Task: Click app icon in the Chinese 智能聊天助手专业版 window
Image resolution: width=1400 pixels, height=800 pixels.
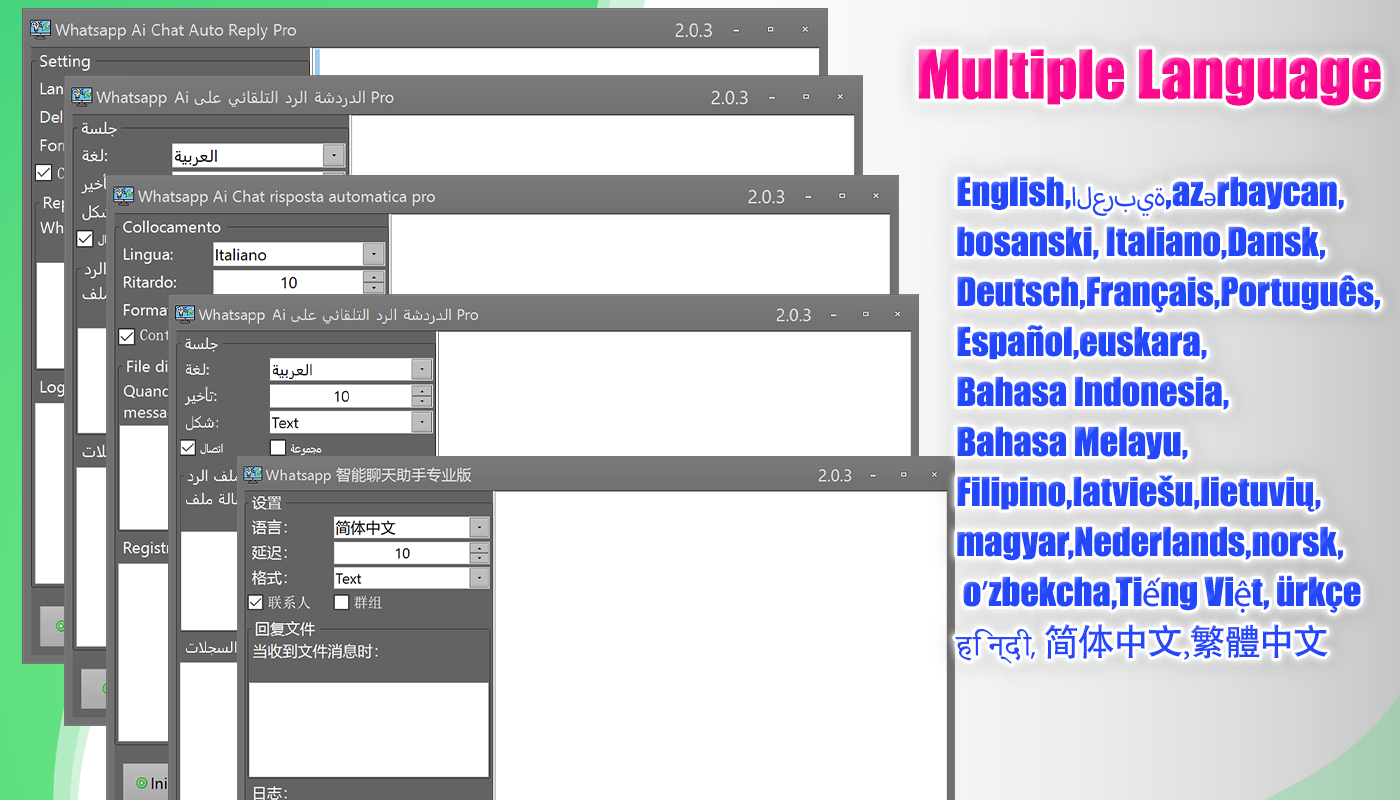Action: pos(252,475)
